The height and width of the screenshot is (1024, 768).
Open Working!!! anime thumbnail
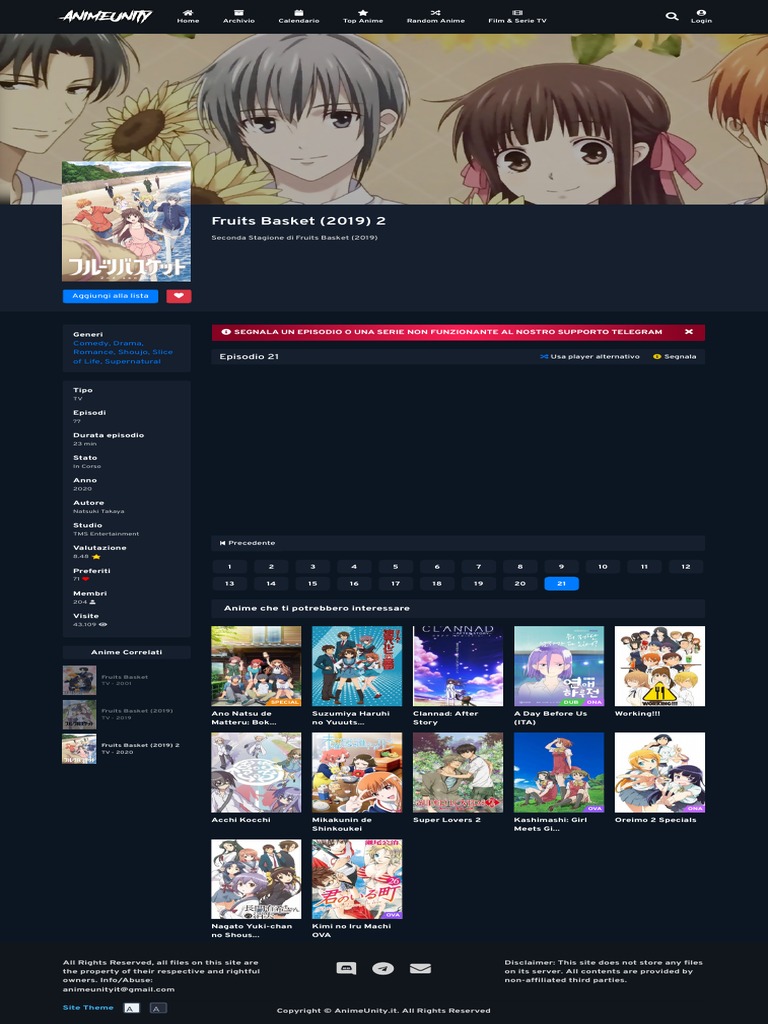(660, 666)
